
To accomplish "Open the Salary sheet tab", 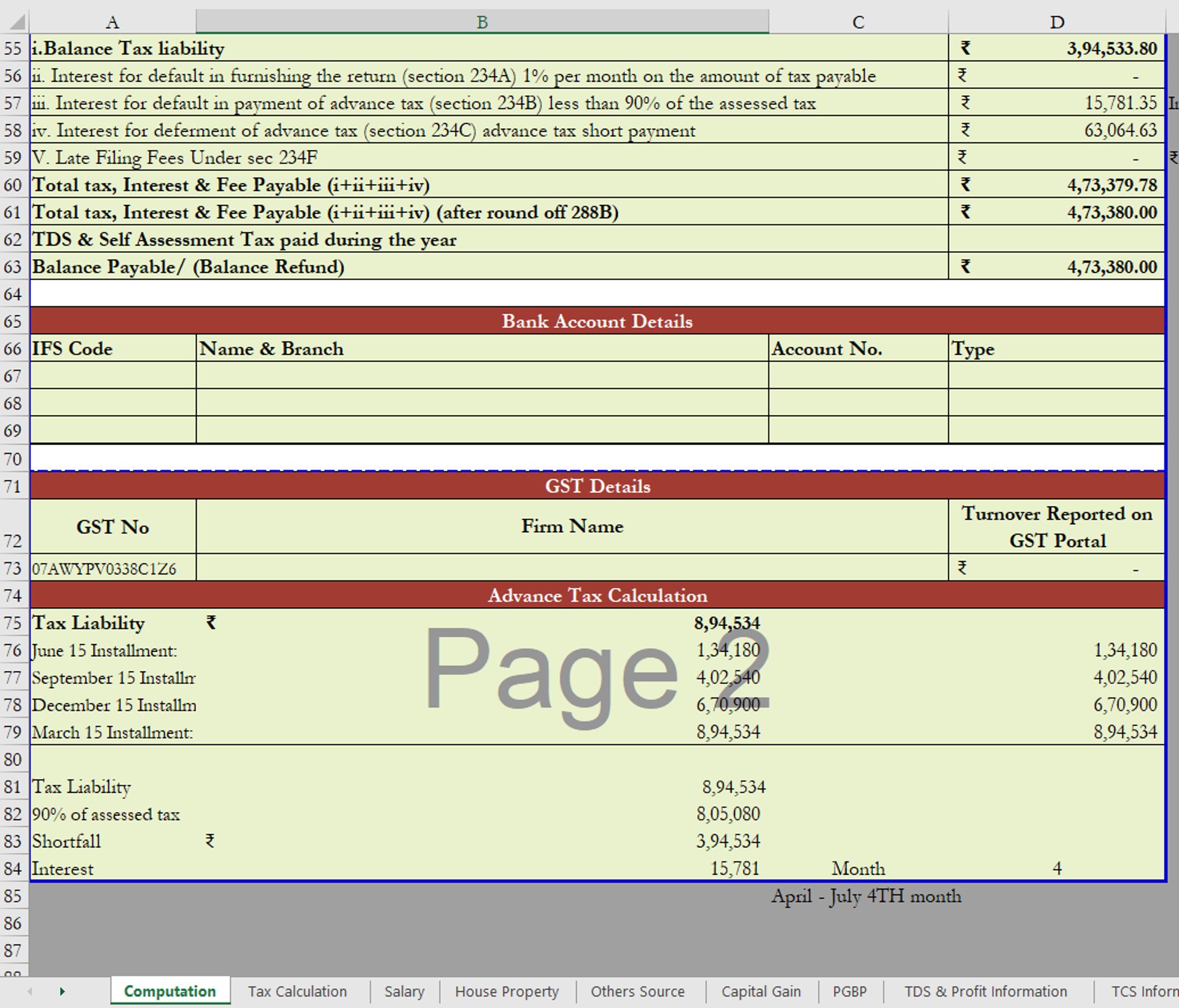I will pos(404,991).
